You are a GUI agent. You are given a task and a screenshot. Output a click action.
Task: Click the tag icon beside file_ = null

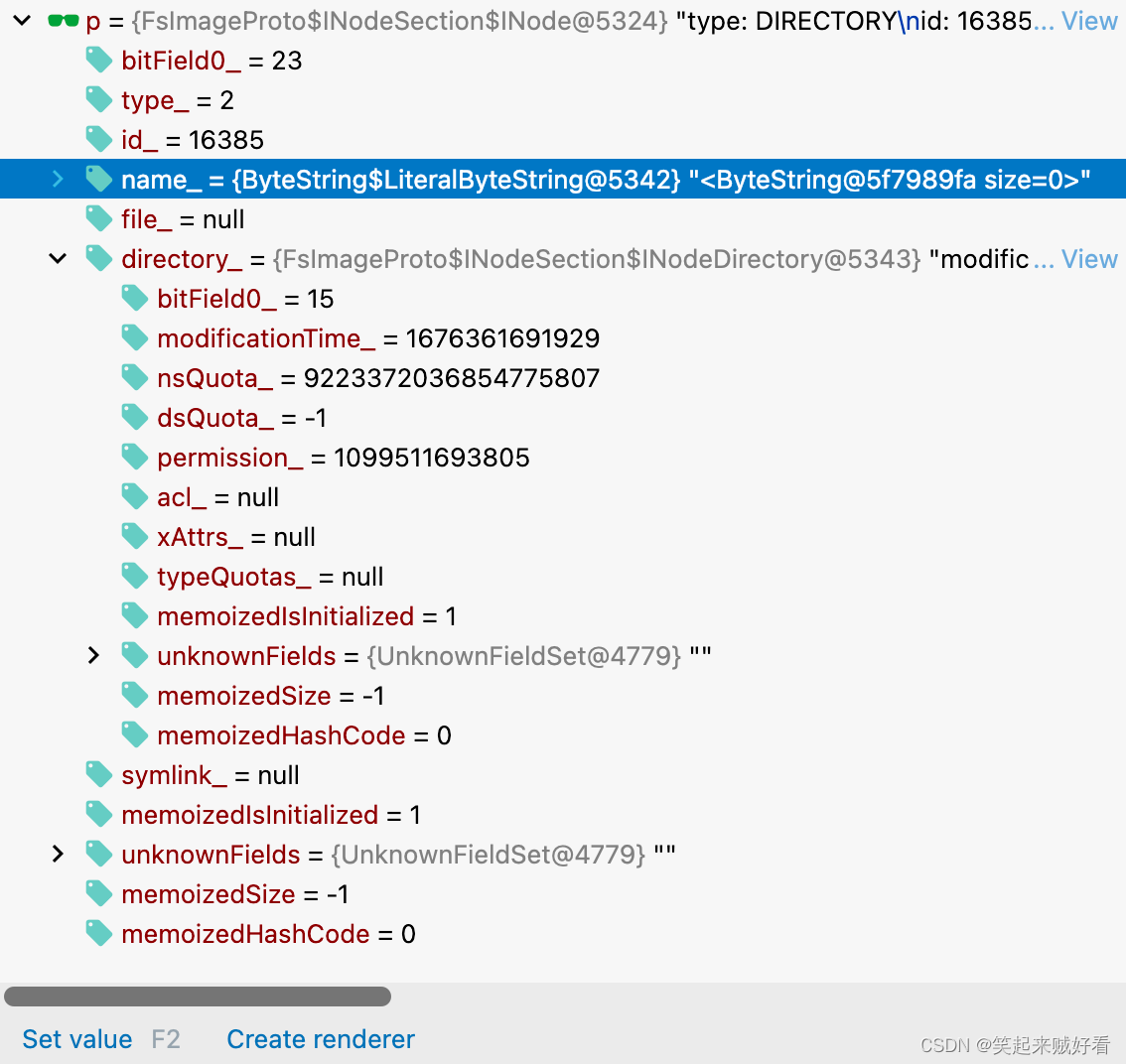pos(99,219)
